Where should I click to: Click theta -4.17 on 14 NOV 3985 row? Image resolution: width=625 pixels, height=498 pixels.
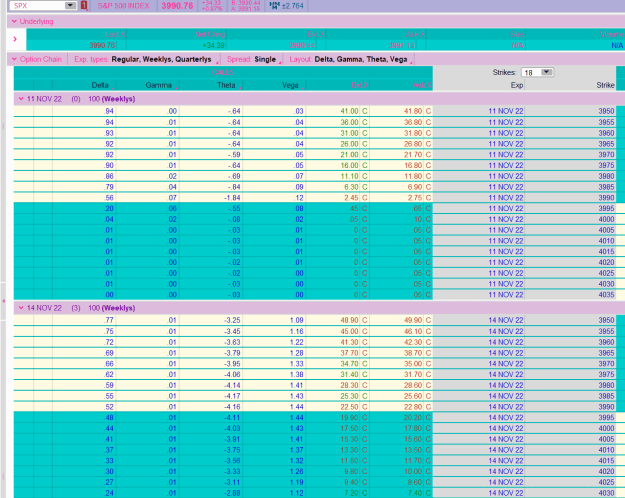point(232,396)
